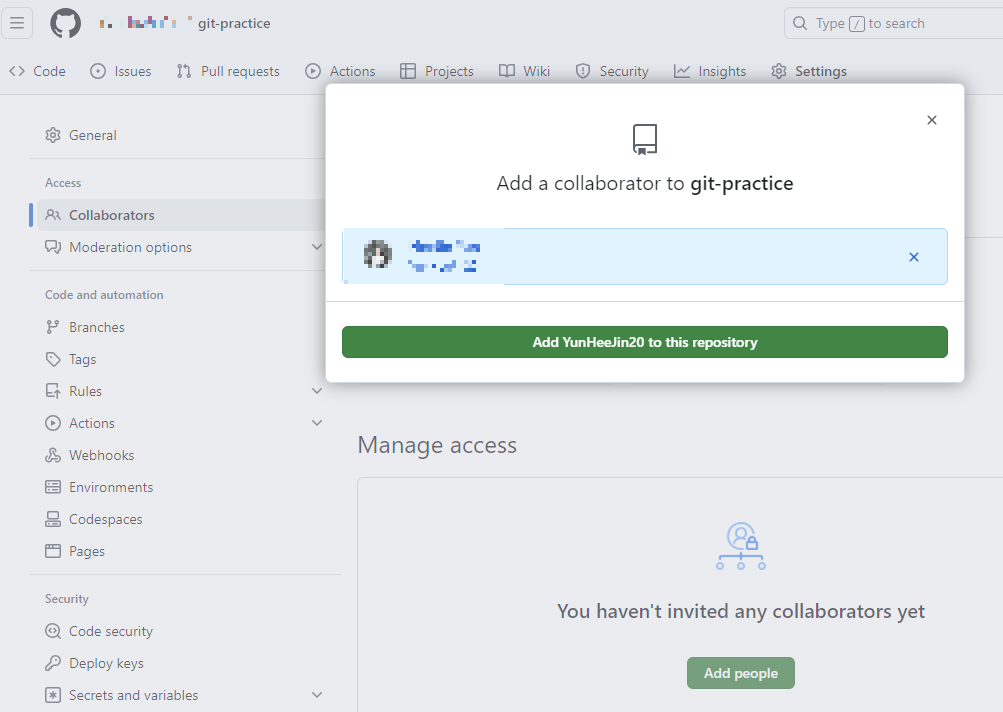
Task: Click the Issues circle-dot icon
Action: (98, 71)
